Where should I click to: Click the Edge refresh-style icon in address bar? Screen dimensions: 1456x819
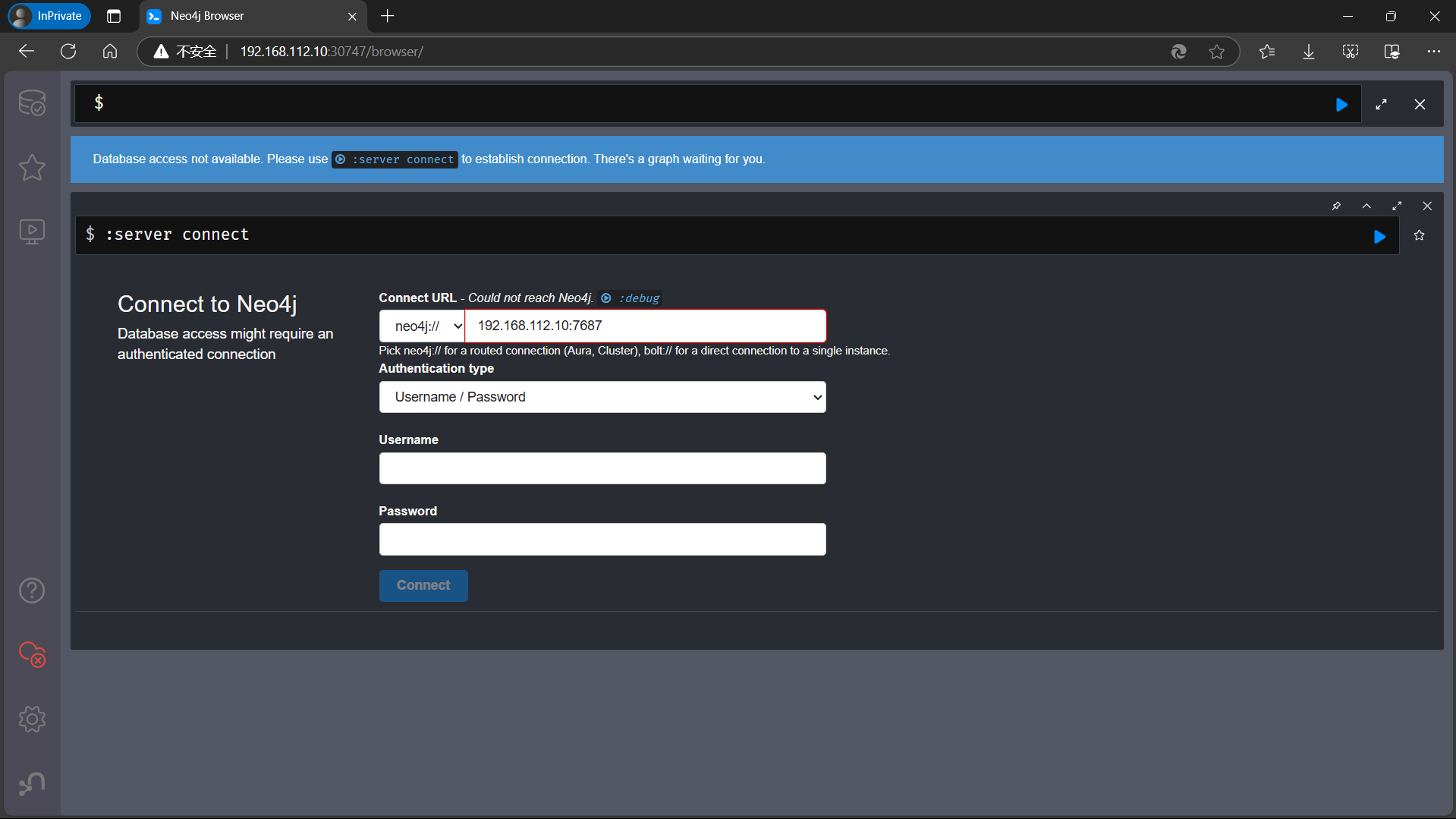coord(1179,52)
